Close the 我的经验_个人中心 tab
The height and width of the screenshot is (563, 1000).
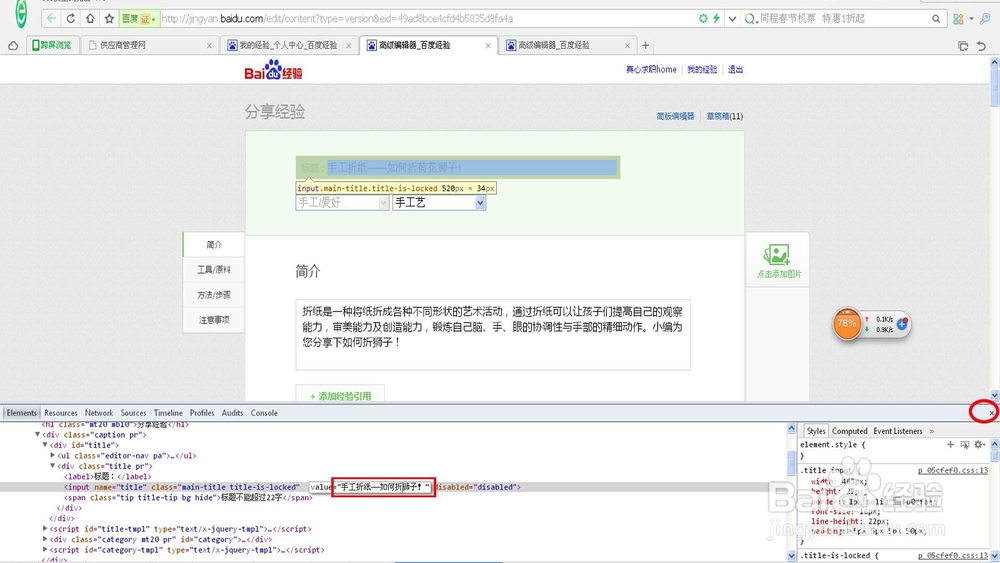(x=348, y=45)
